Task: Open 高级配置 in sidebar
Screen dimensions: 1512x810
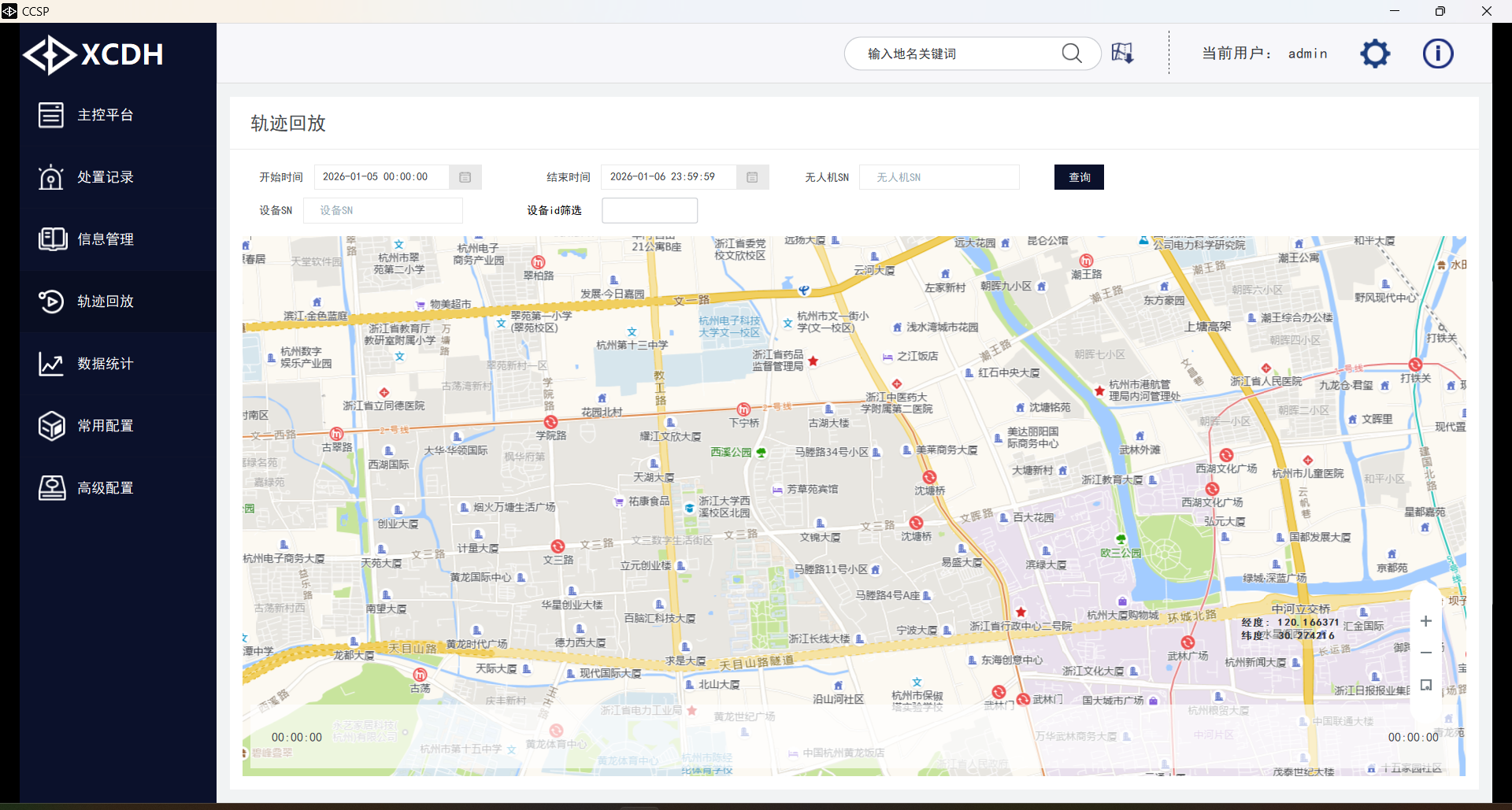Action: click(106, 488)
